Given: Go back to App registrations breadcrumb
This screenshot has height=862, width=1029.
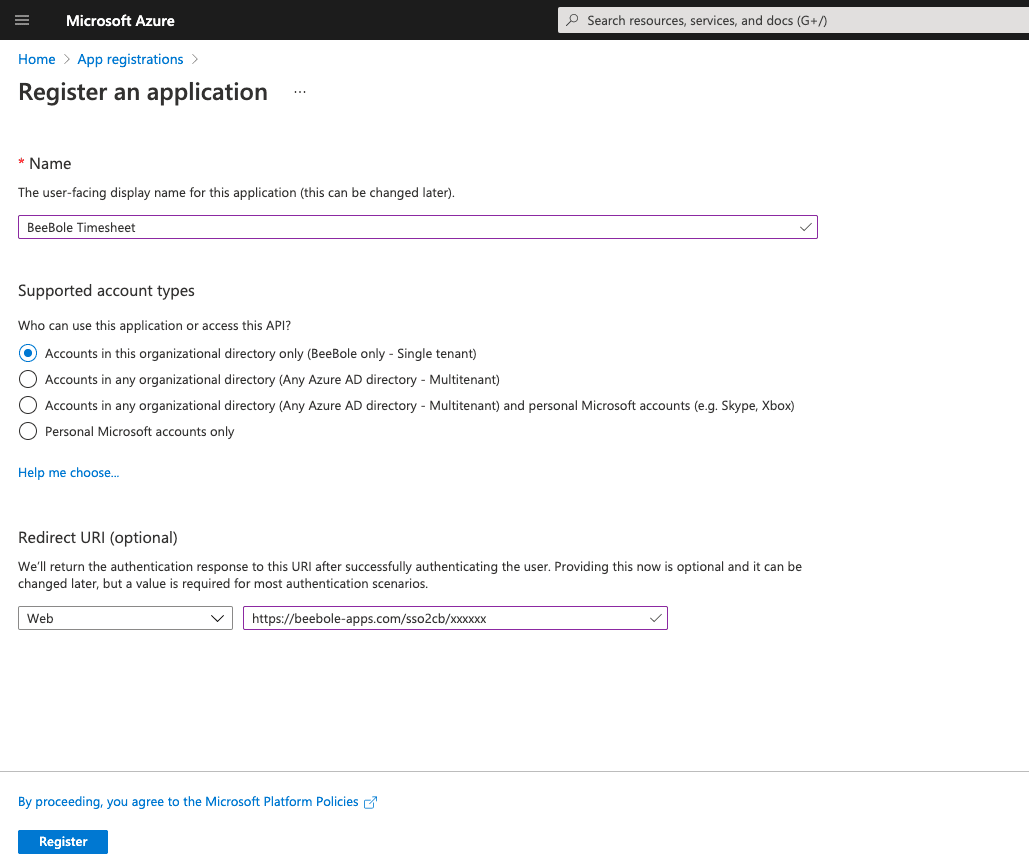Looking at the screenshot, I should (x=130, y=59).
